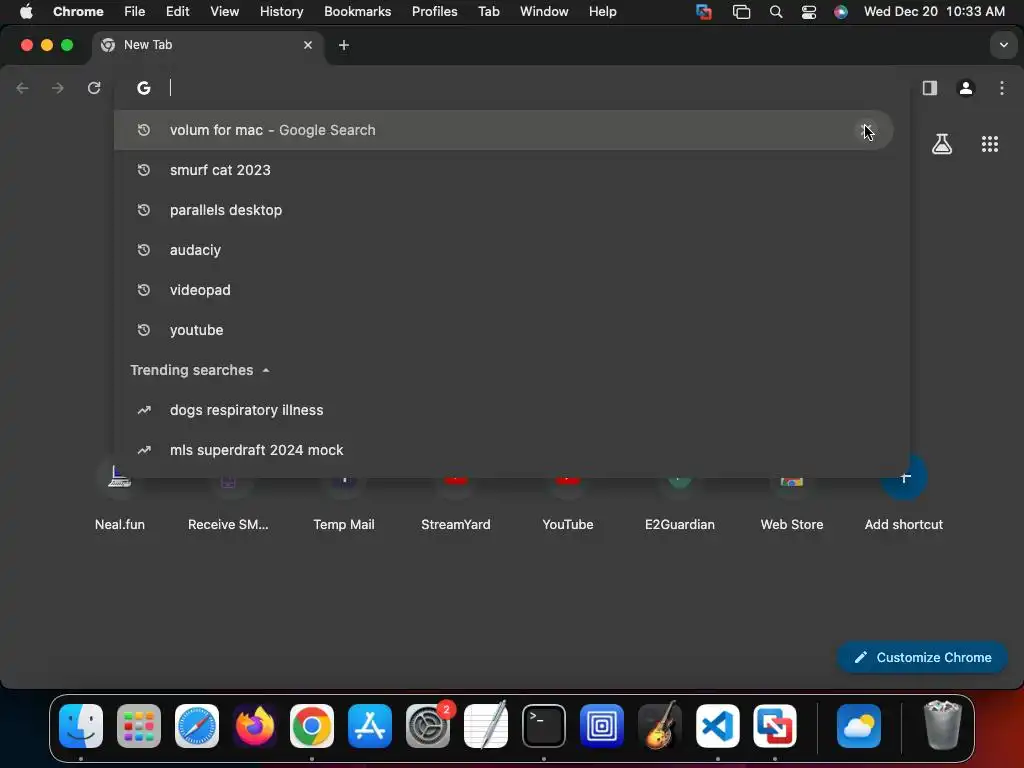
Task: Reload the page with the refresh icon
Action: click(x=94, y=88)
